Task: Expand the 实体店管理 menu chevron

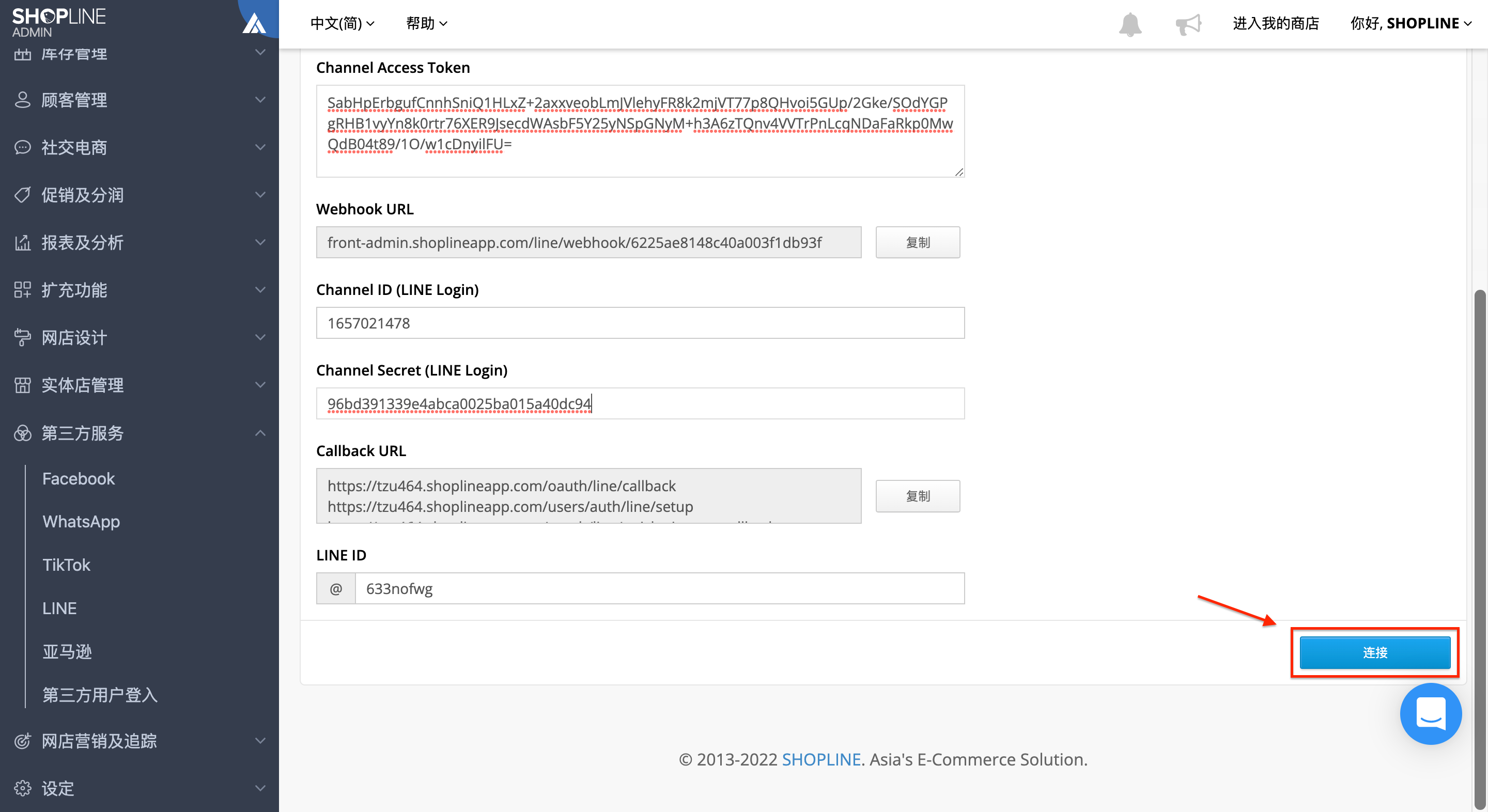Action: (260, 385)
